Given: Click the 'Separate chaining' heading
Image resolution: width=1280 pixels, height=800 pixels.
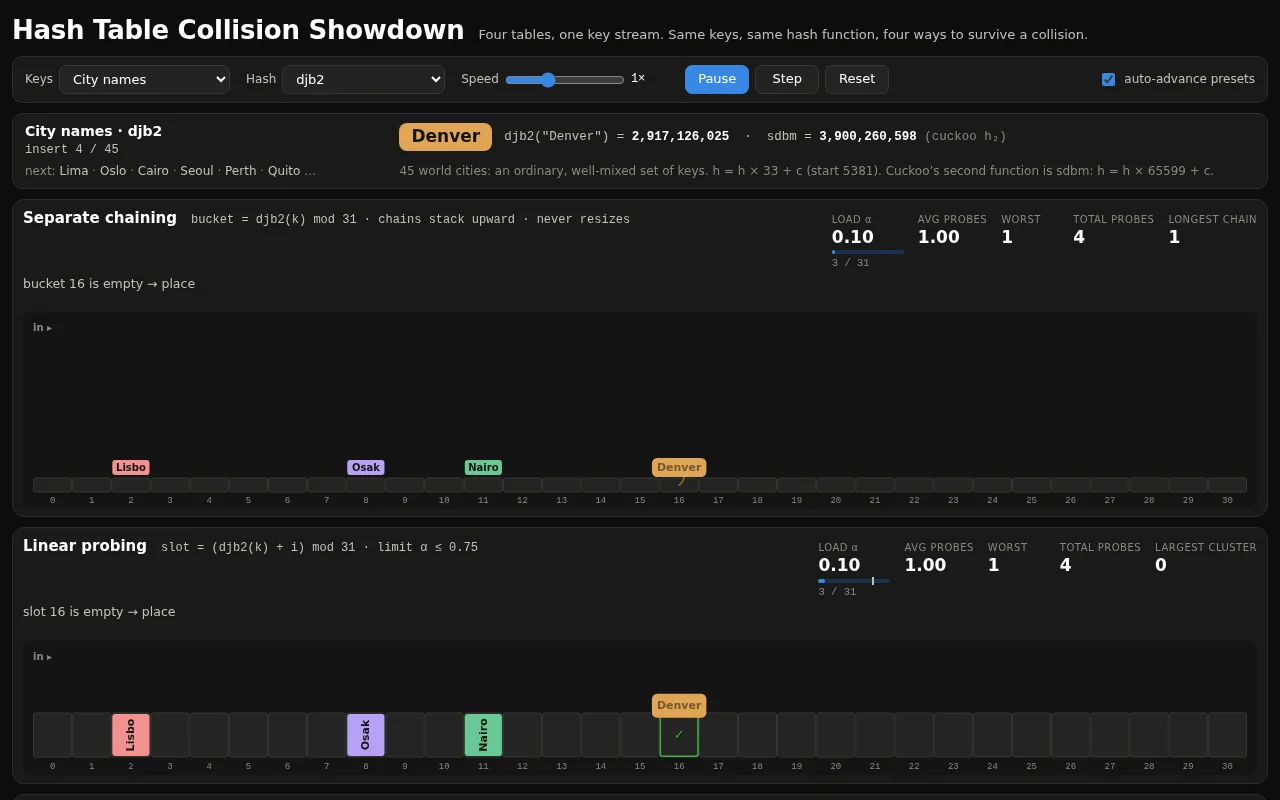Looking at the screenshot, I should (x=100, y=218).
